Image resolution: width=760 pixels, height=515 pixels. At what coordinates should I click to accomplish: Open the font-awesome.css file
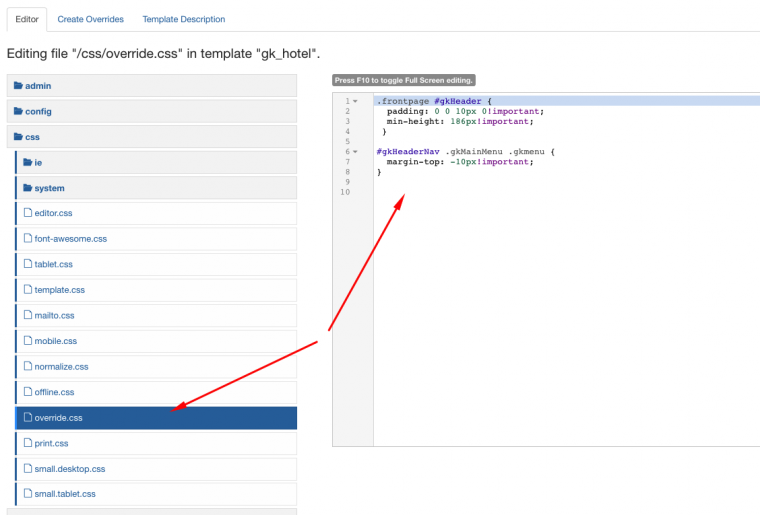pos(70,239)
